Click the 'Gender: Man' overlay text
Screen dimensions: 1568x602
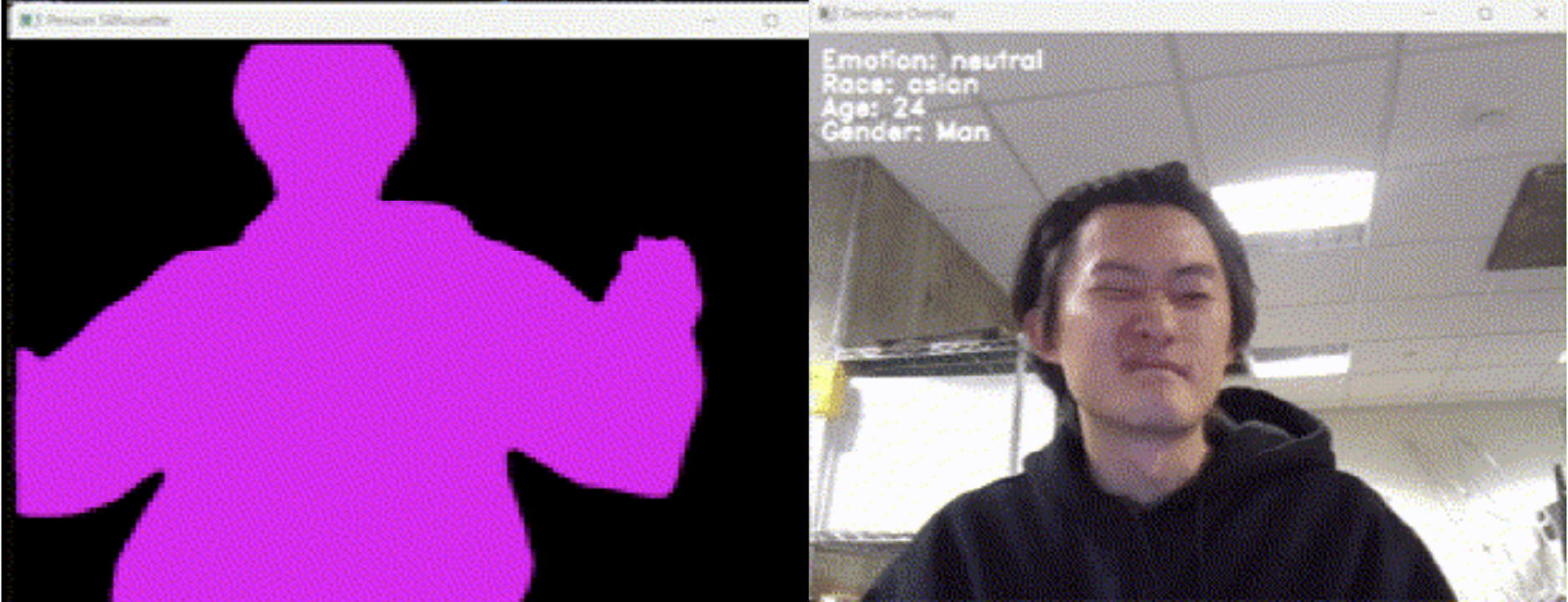pyautogui.click(x=906, y=131)
